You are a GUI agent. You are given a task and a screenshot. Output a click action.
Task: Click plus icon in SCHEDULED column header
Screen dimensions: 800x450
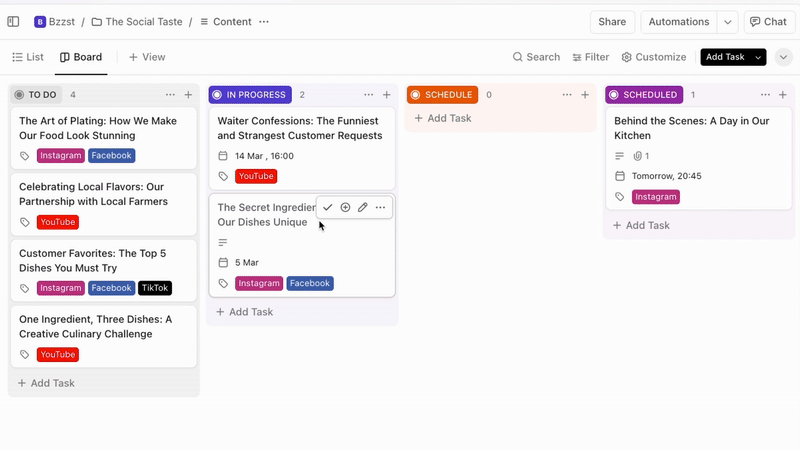tap(784, 95)
